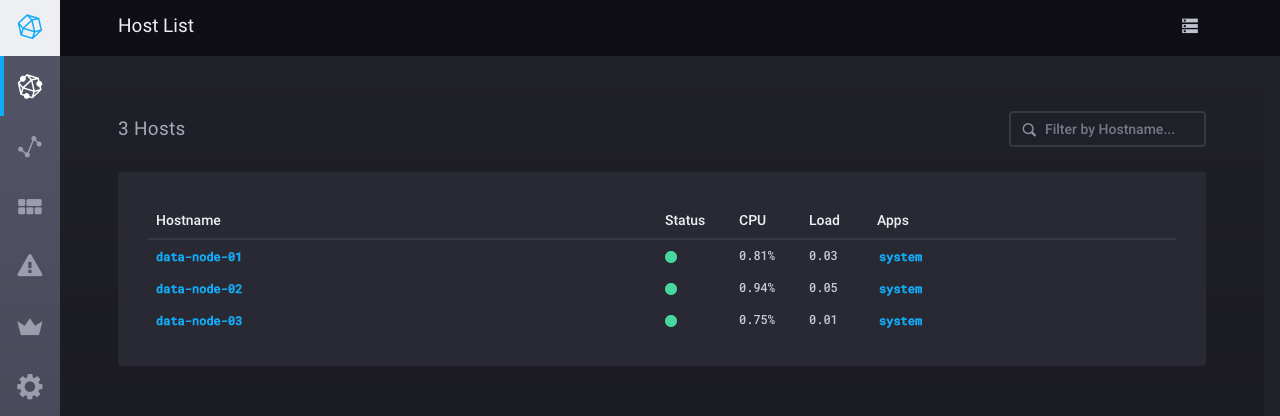
Task: Click the system app link for data-node-01
Action: (900, 257)
